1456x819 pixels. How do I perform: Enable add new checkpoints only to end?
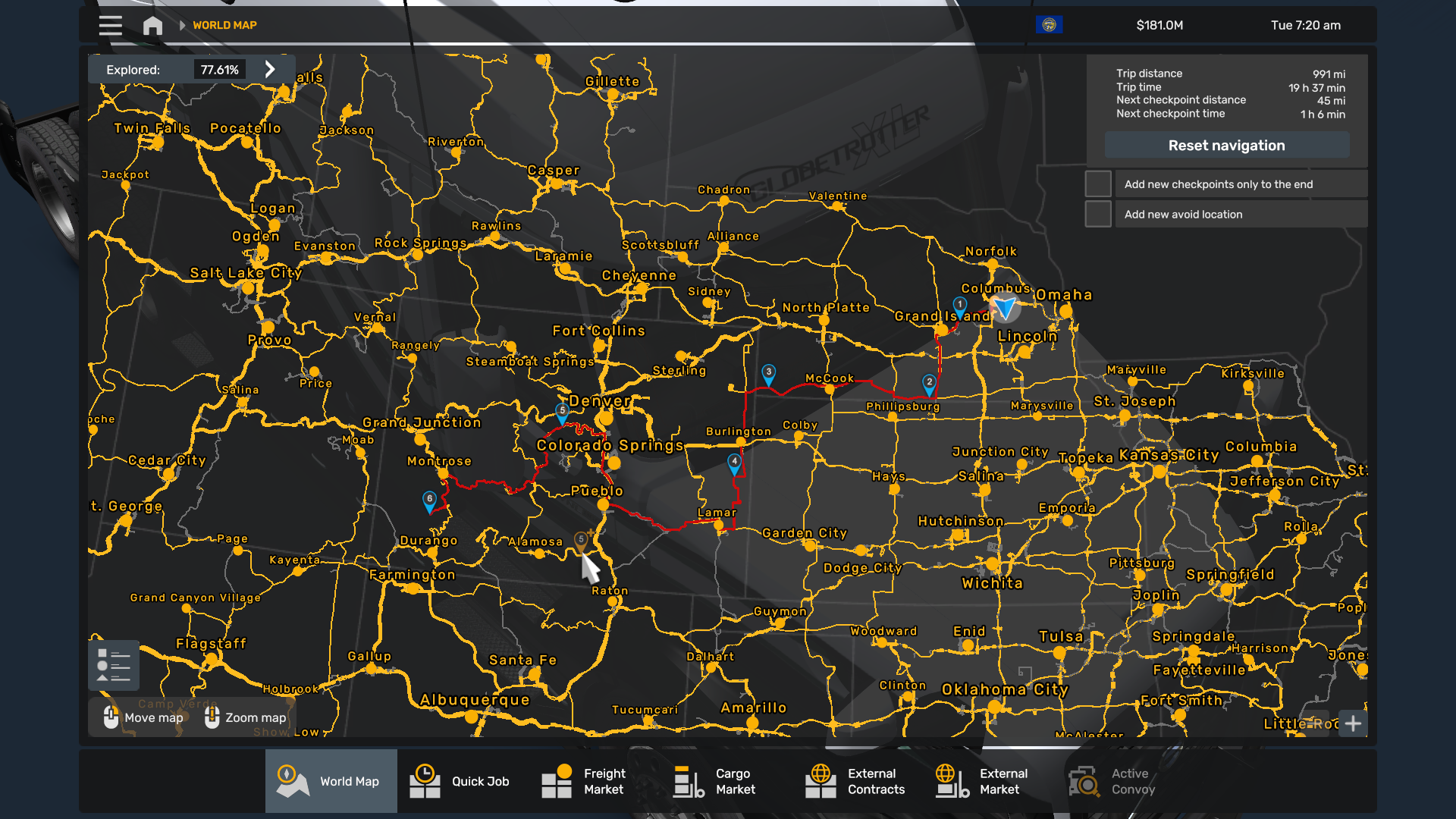[1097, 184]
